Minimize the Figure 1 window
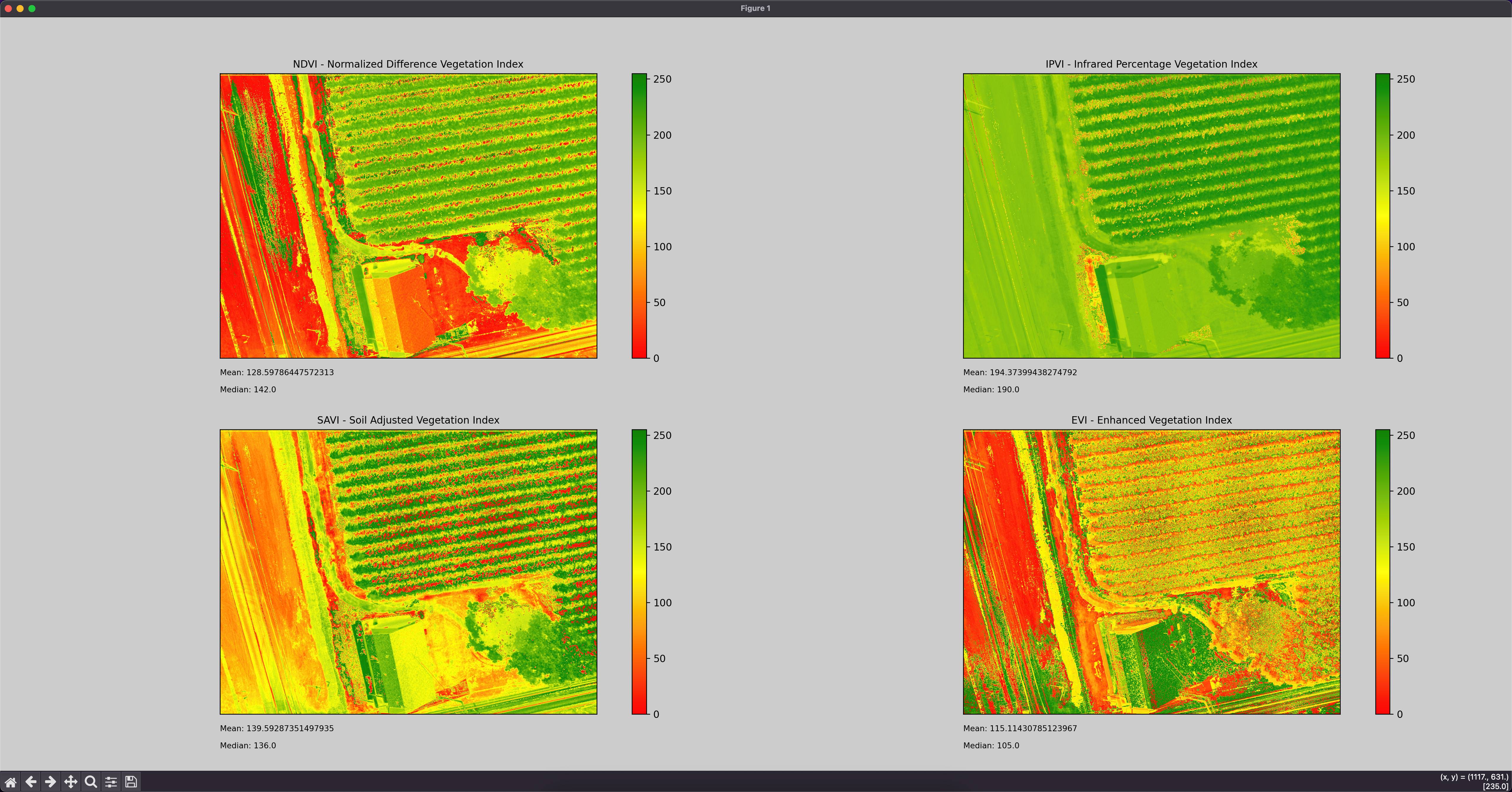Image resolution: width=1512 pixels, height=792 pixels. coord(20,8)
